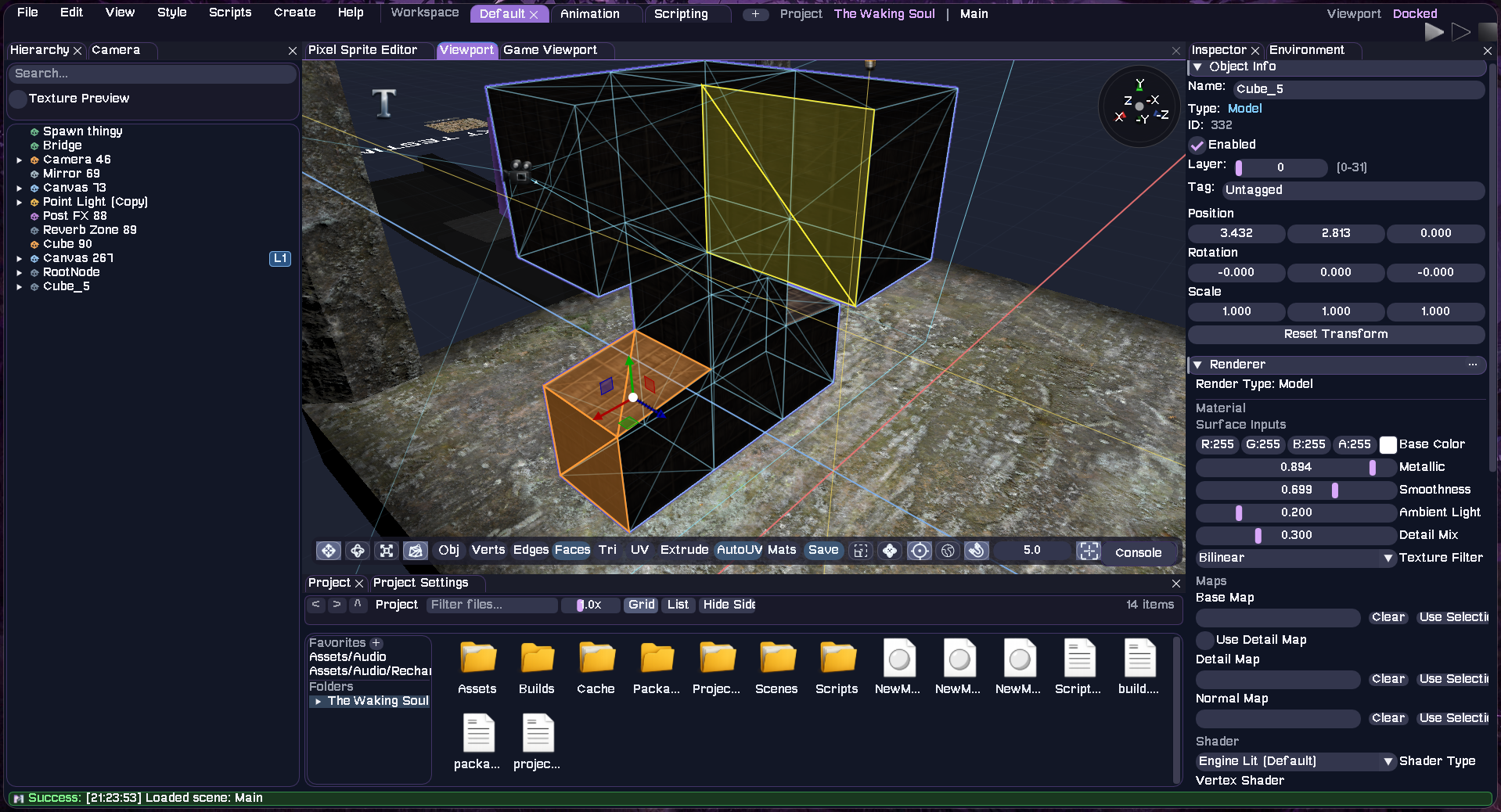The height and width of the screenshot is (812, 1501).
Task: Click the globe icon for world space mode
Action: pos(948,551)
